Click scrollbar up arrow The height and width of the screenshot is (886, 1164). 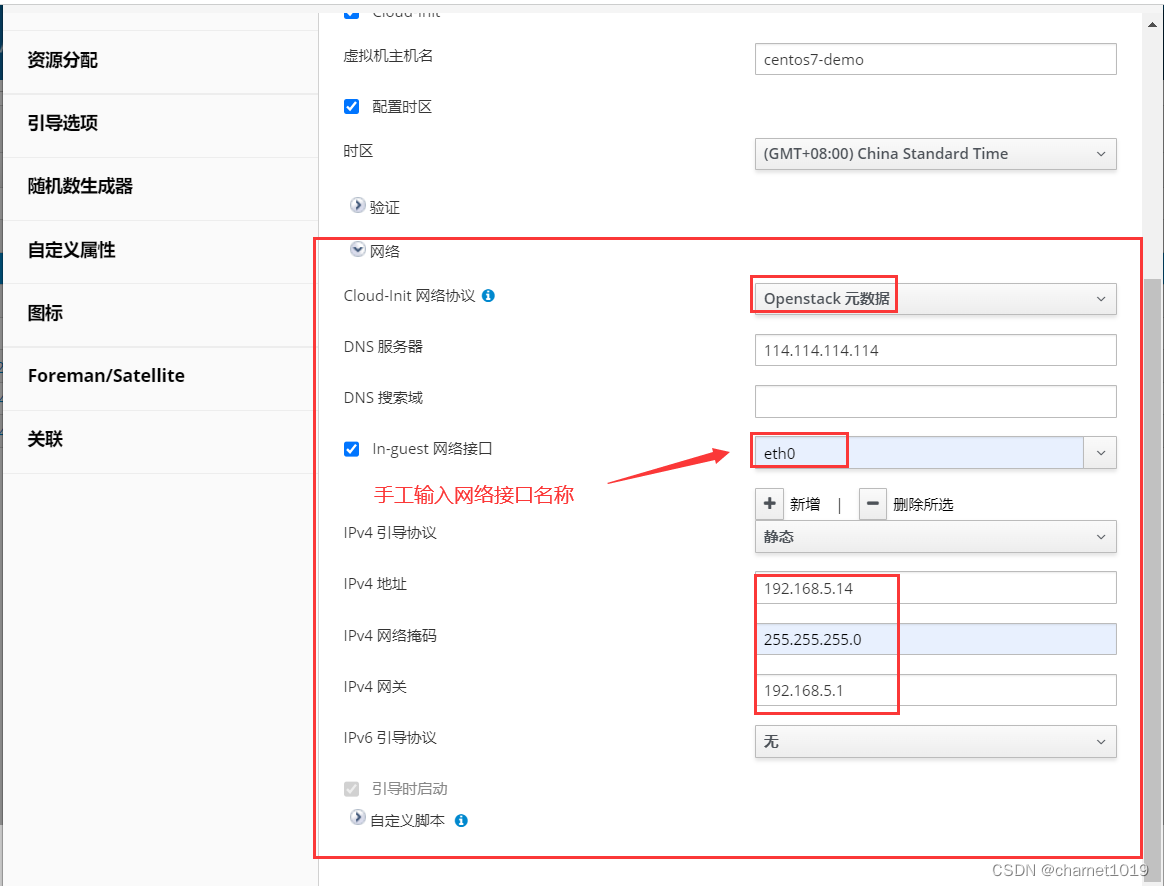point(1152,24)
